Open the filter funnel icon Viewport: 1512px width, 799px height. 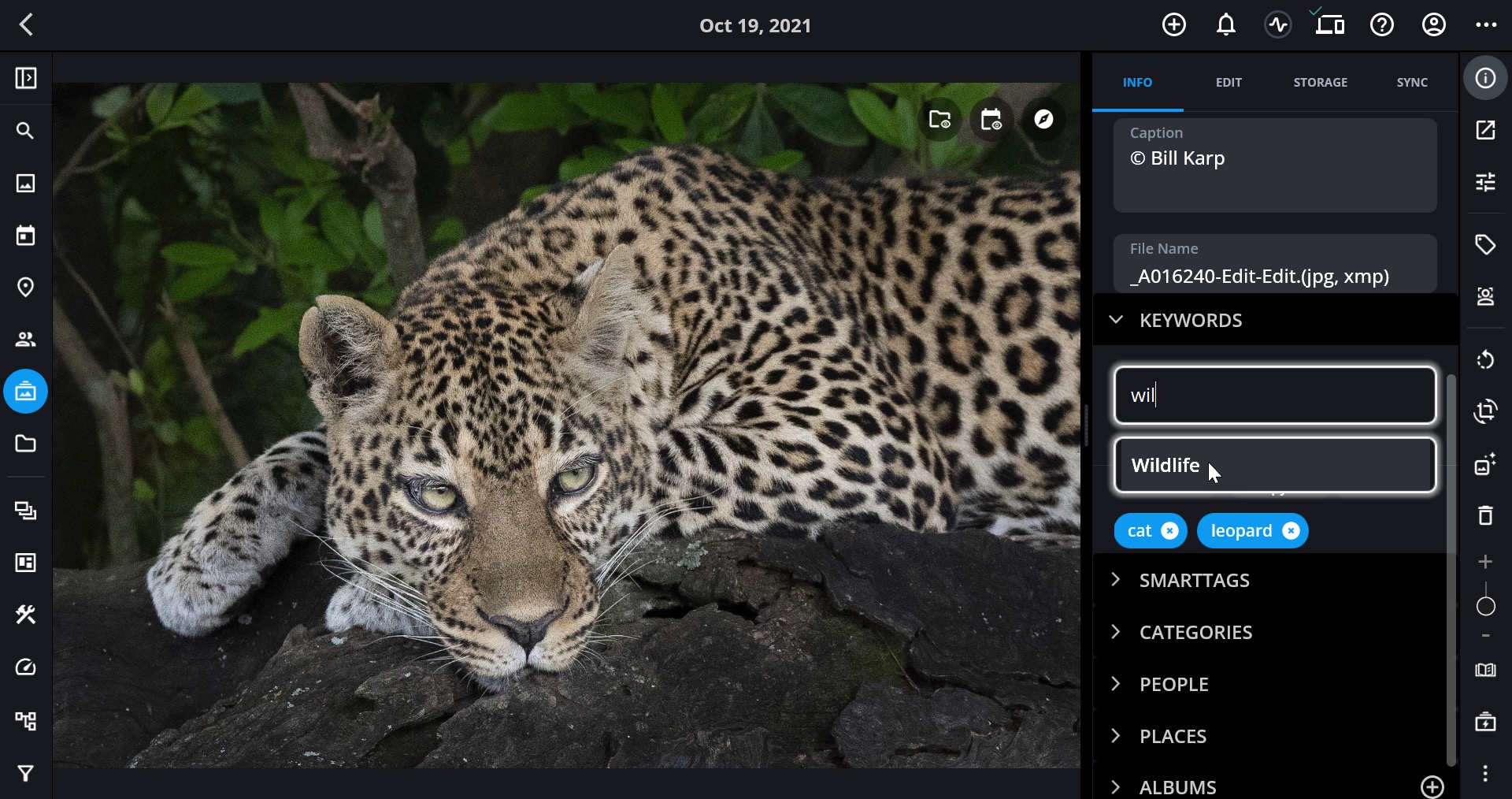[x=26, y=773]
